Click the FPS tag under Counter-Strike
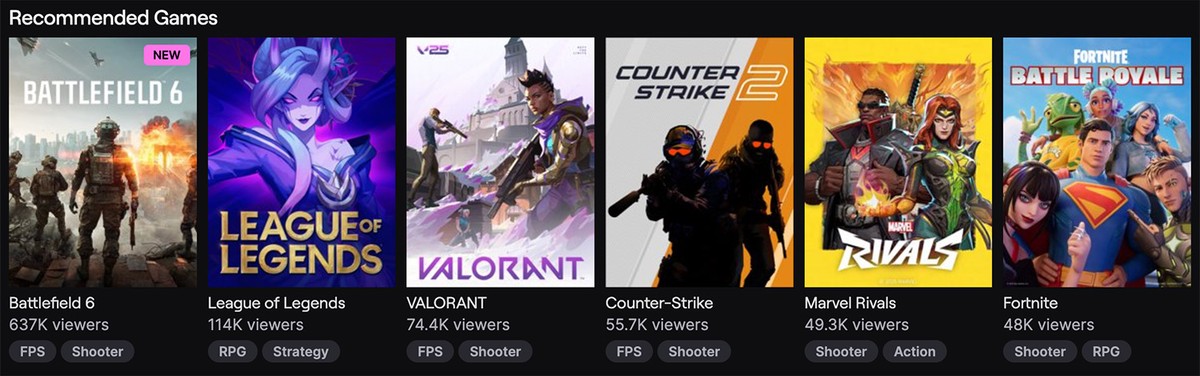 tap(629, 351)
